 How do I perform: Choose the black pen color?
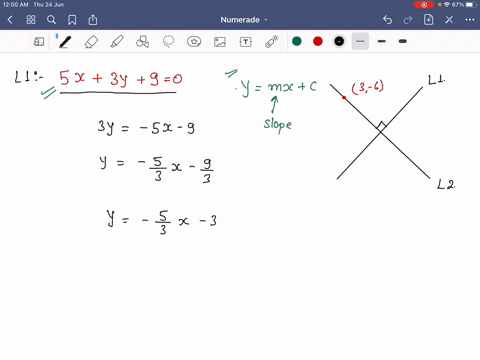(x=339, y=41)
